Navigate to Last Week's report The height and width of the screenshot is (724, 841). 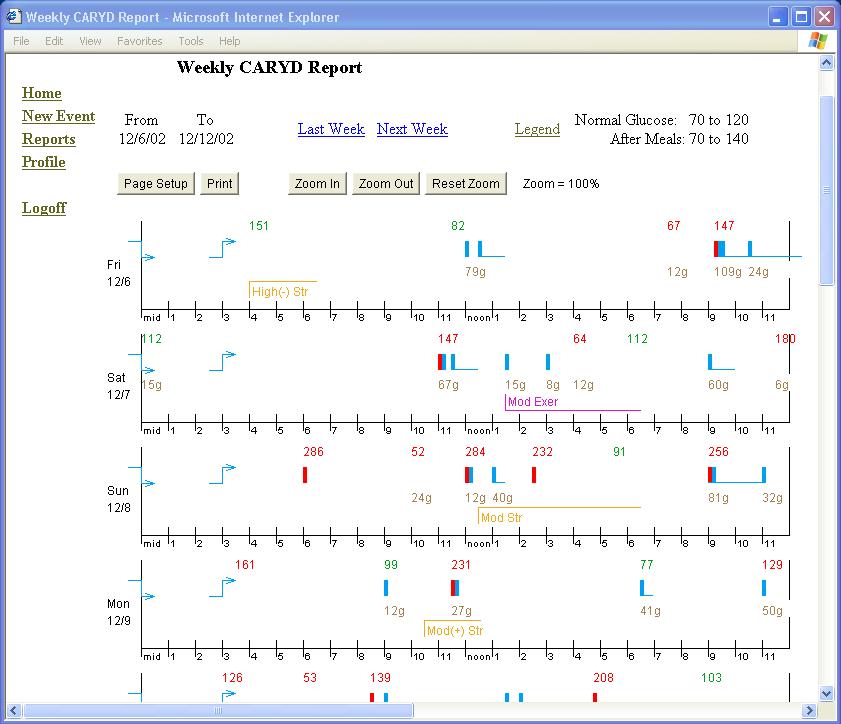[x=331, y=129]
